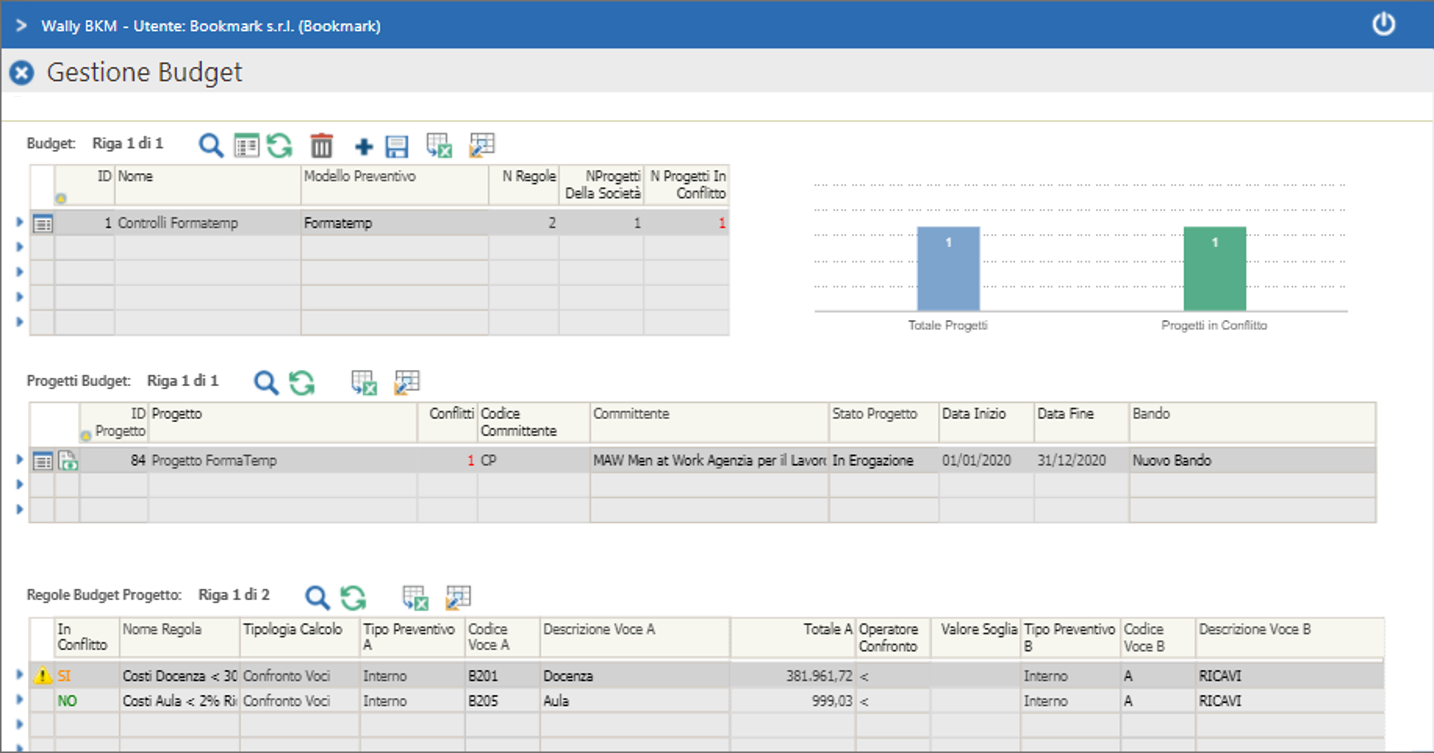The image size is (1434, 753).
Task: Export Progetti Budget grid to Excel
Action: click(364, 382)
